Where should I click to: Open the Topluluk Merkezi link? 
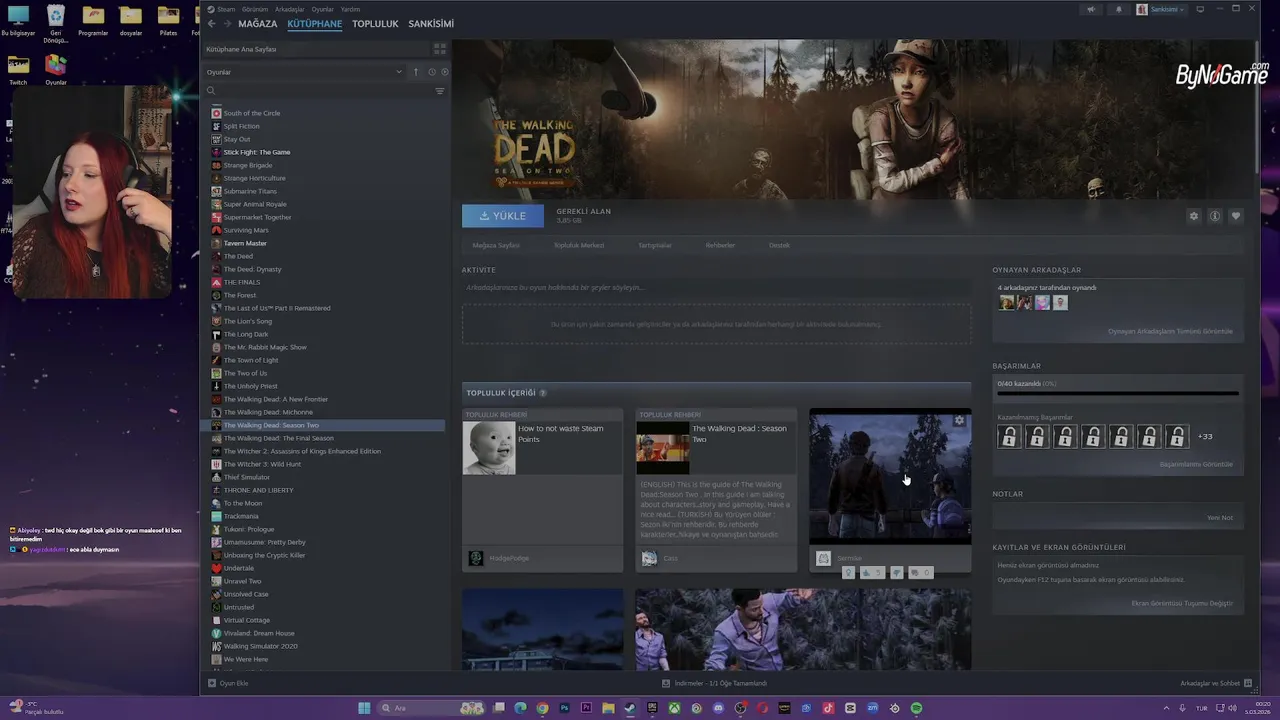pyautogui.click(x=579, y=245)
